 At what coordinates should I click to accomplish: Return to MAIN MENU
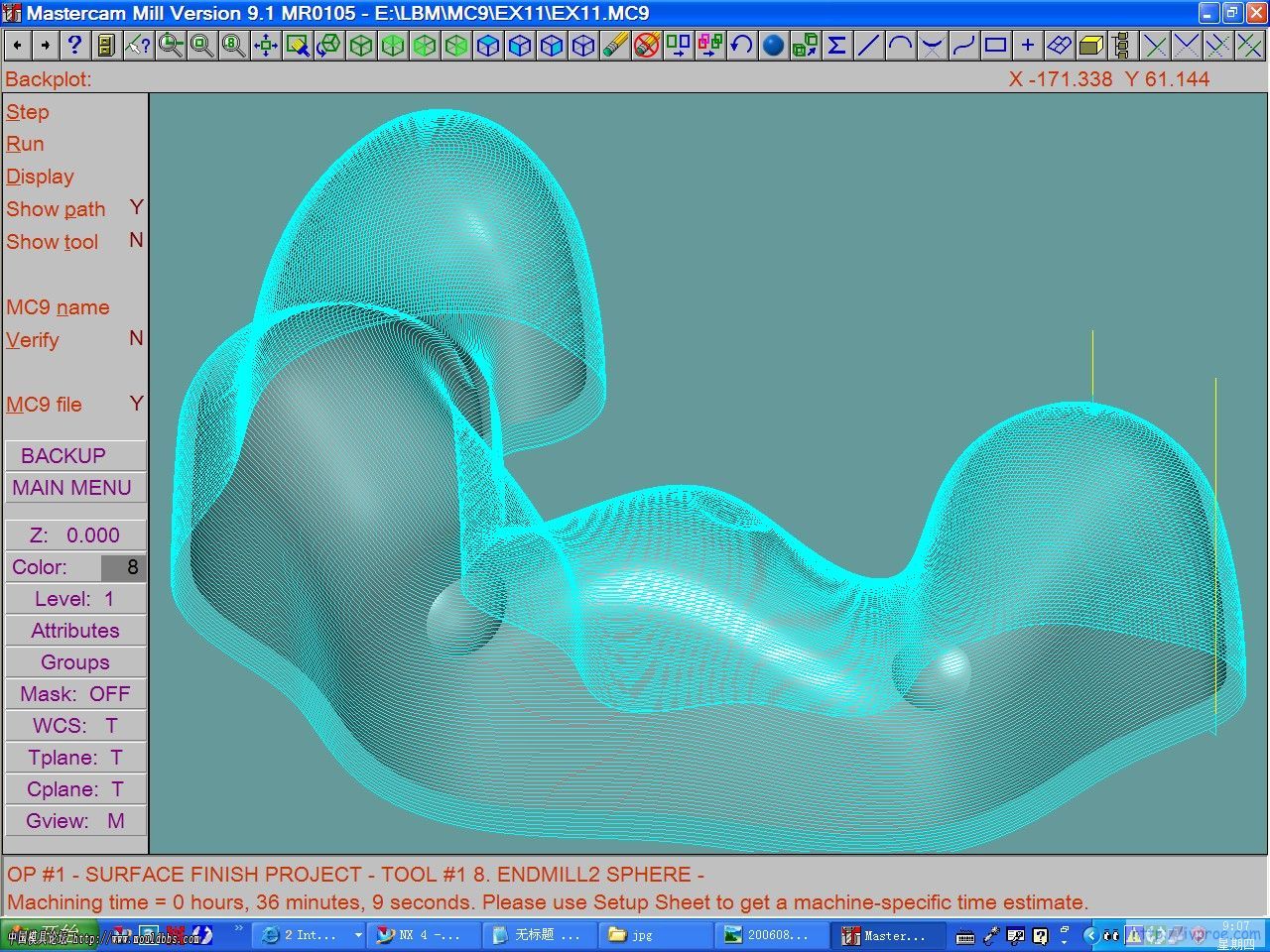75,488
